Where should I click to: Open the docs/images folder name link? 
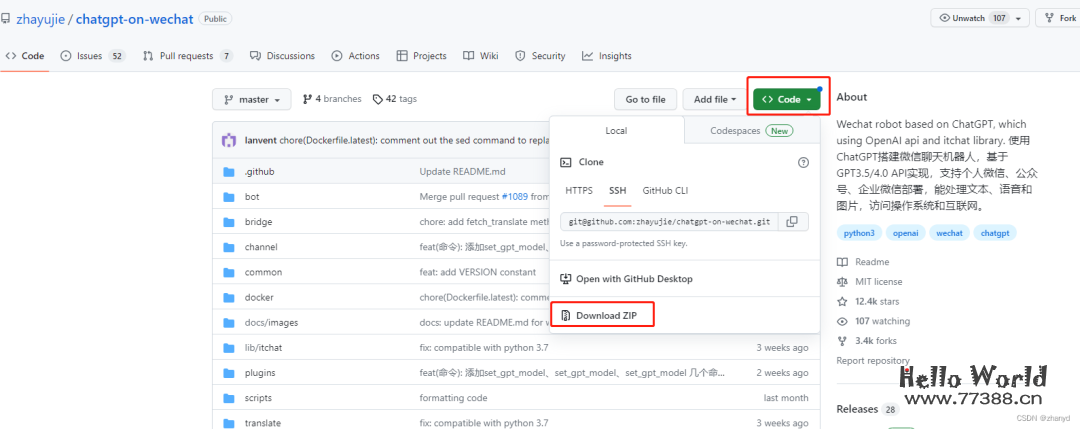coord(271,322)
